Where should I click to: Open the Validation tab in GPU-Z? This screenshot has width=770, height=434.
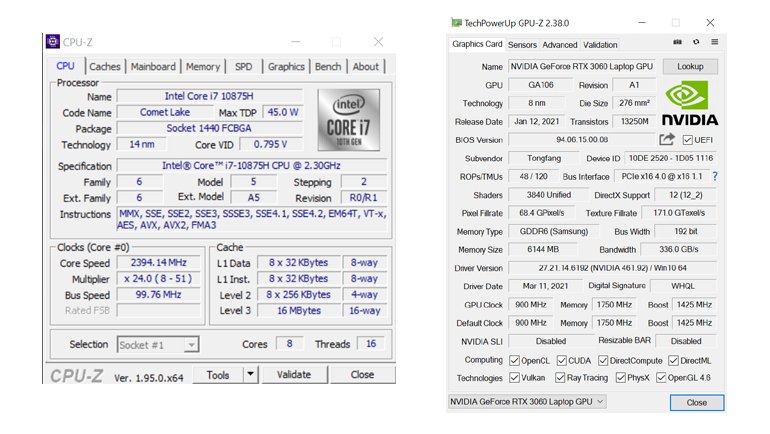point(600,45)
